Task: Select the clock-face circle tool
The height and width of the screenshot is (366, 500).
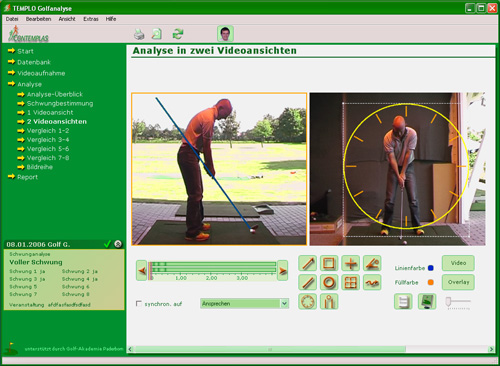Action: [x=308, y=302]
